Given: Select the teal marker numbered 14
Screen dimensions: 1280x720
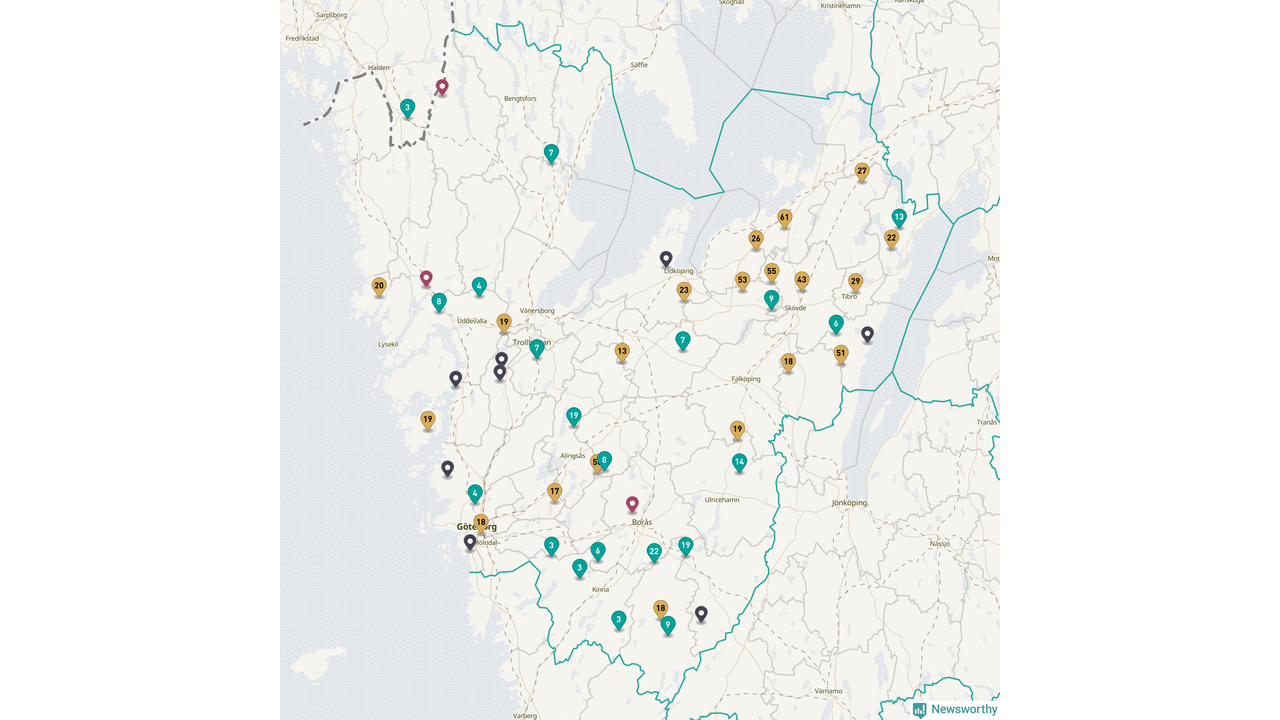Looking at the screenshot, I should click(x=739, y=461).
